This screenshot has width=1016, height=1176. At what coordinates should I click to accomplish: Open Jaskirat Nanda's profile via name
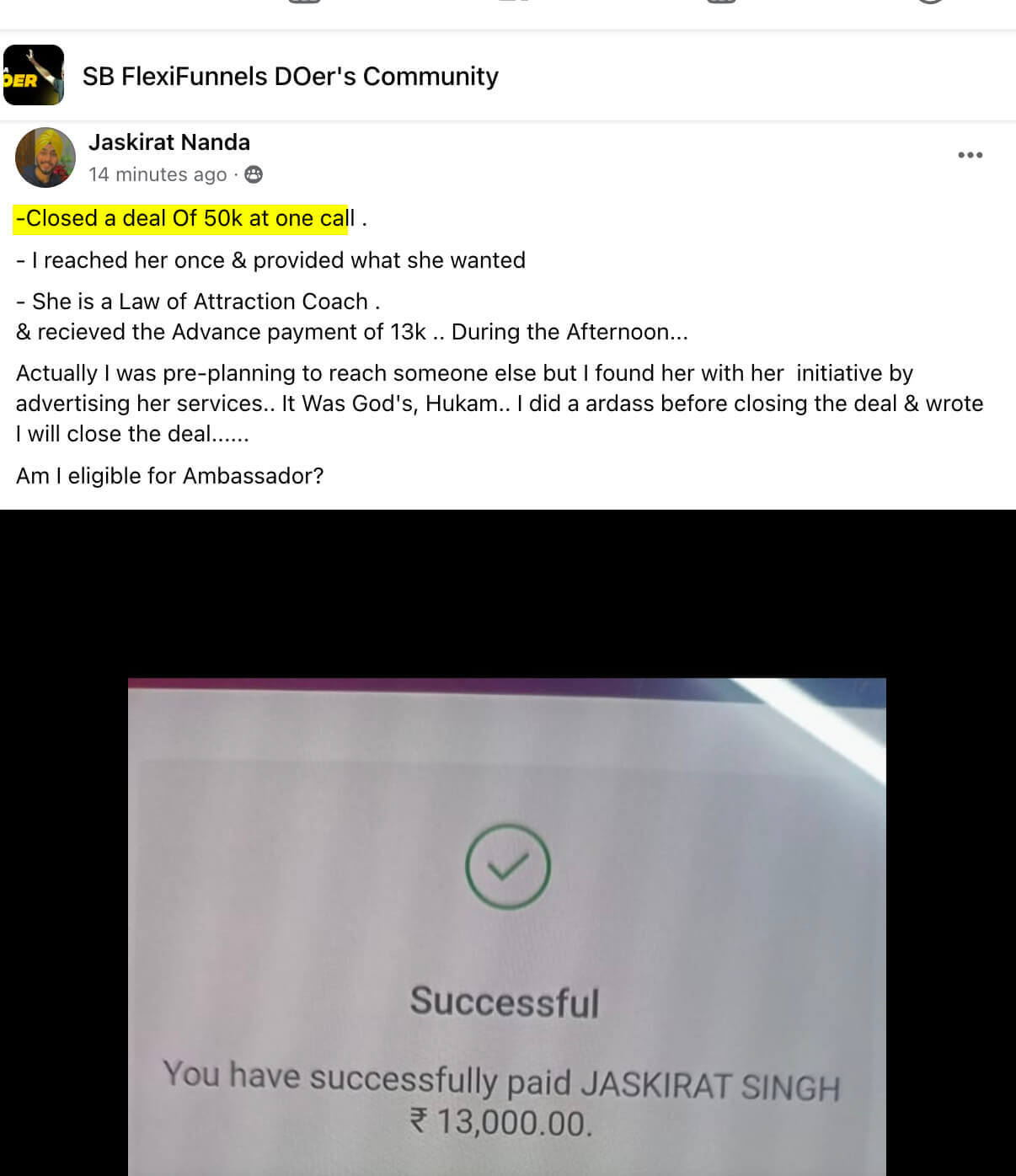169,142
